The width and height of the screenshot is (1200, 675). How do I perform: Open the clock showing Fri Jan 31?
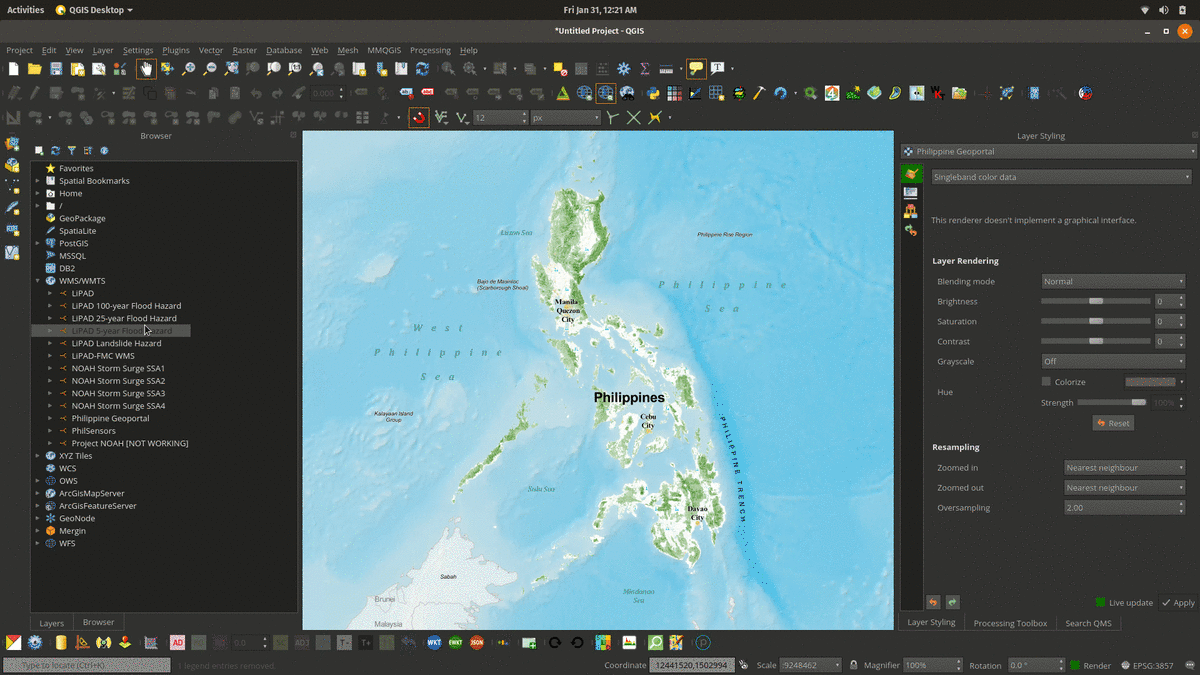tap(600, 10)
